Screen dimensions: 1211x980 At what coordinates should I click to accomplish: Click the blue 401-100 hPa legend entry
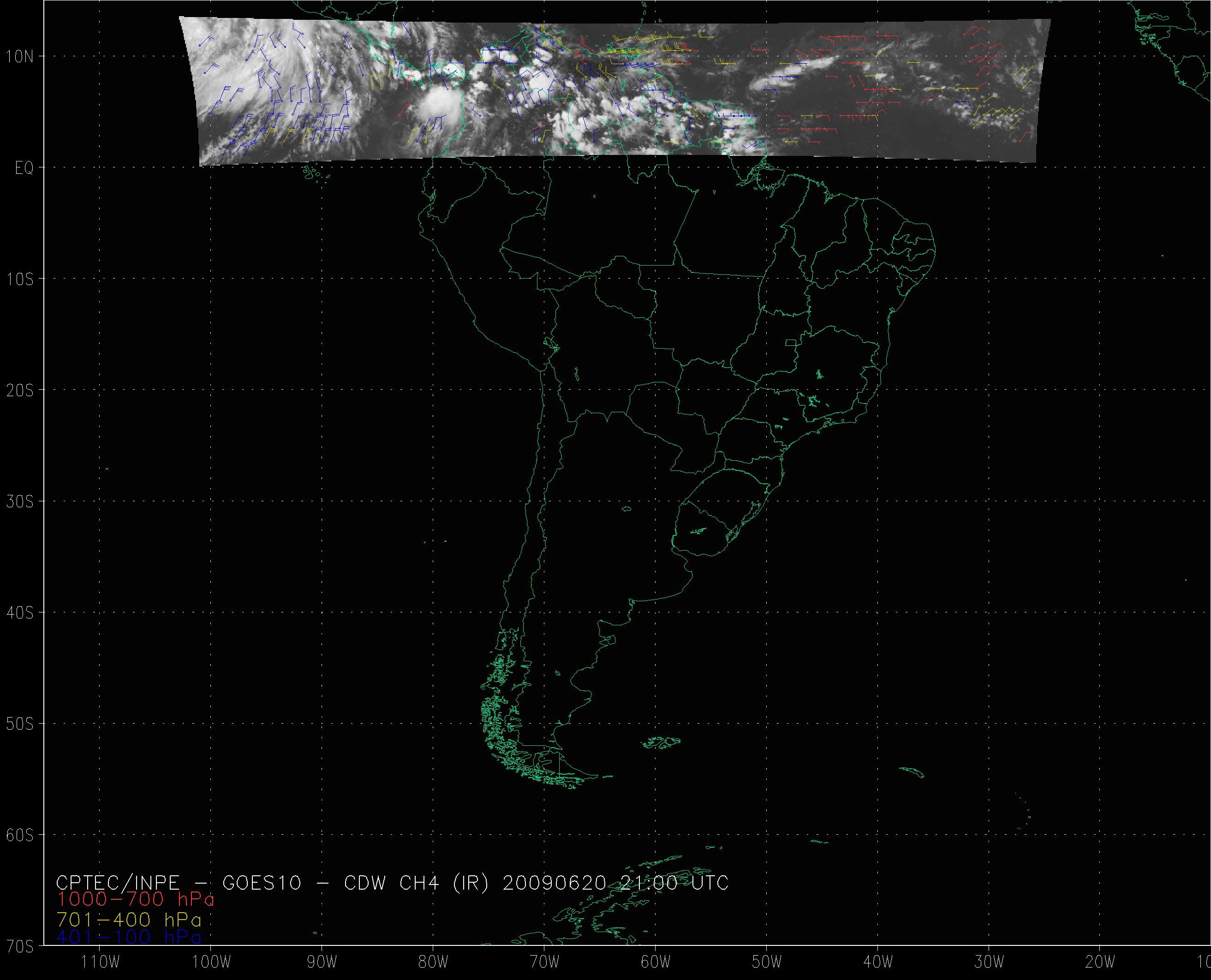(x=129, y=937)
